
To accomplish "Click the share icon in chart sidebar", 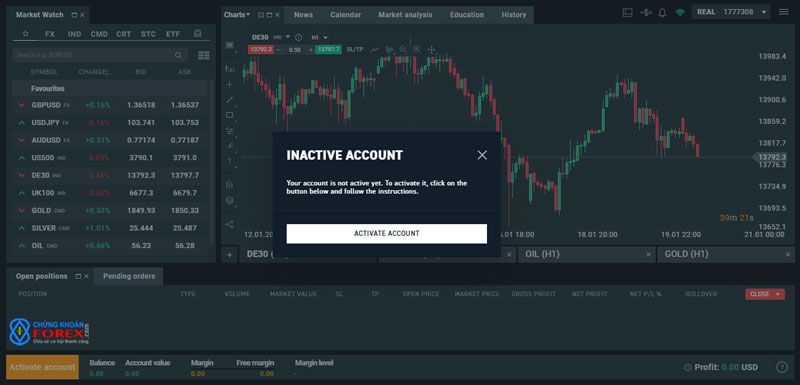I will click(x=230, y=224).
